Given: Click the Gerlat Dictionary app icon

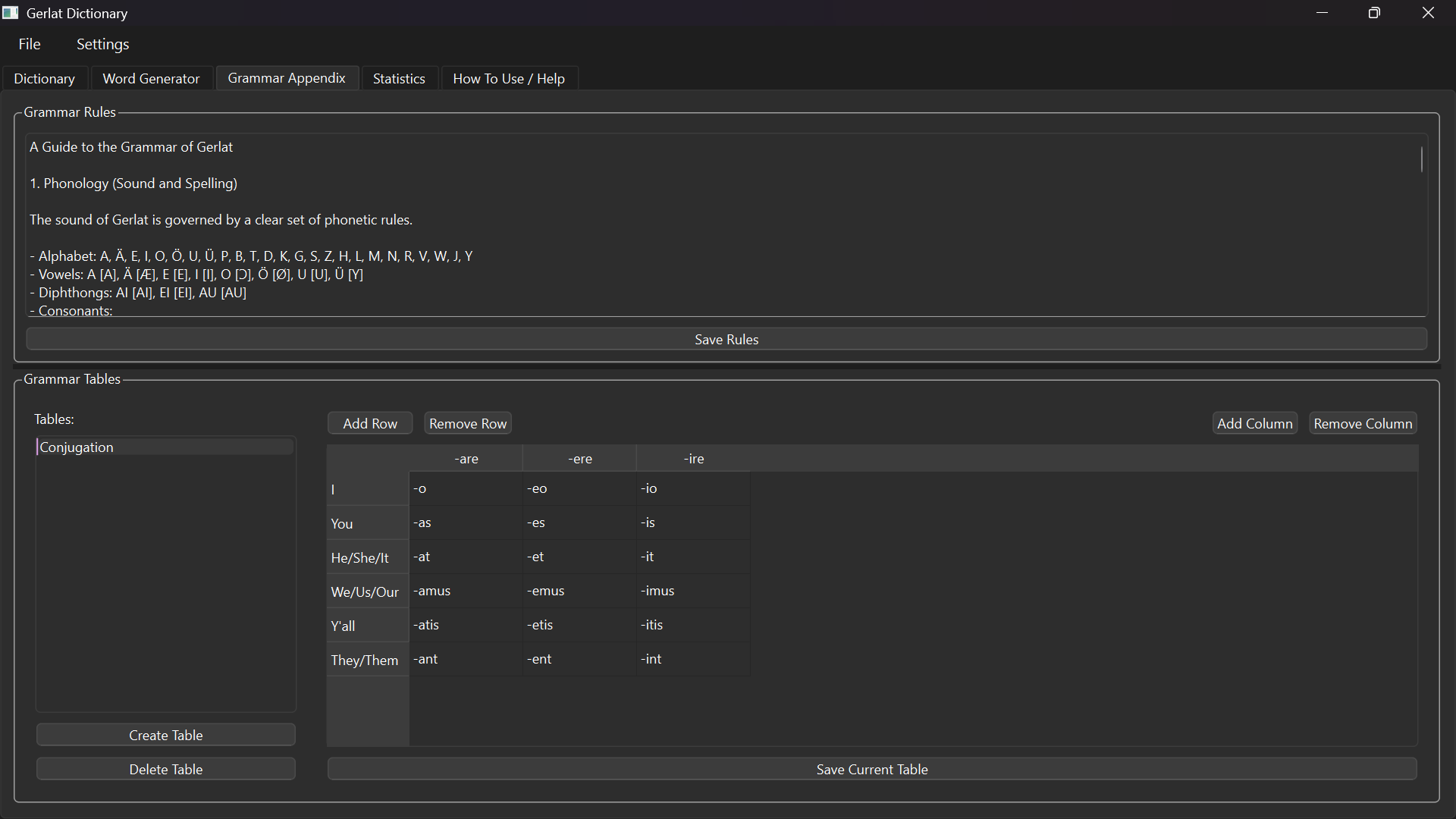Looking at the screenshot, I should pos(10,13).
